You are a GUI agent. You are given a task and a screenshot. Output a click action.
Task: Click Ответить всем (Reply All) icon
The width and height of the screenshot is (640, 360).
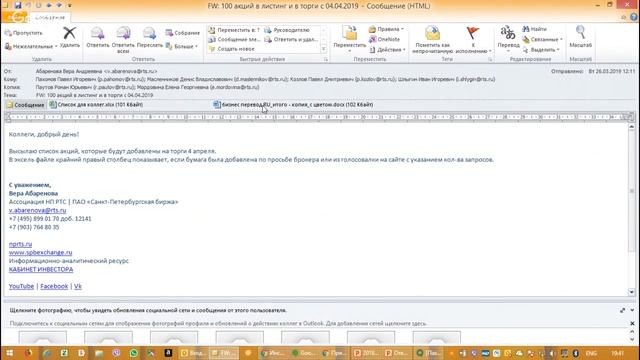tap(123, 33)
